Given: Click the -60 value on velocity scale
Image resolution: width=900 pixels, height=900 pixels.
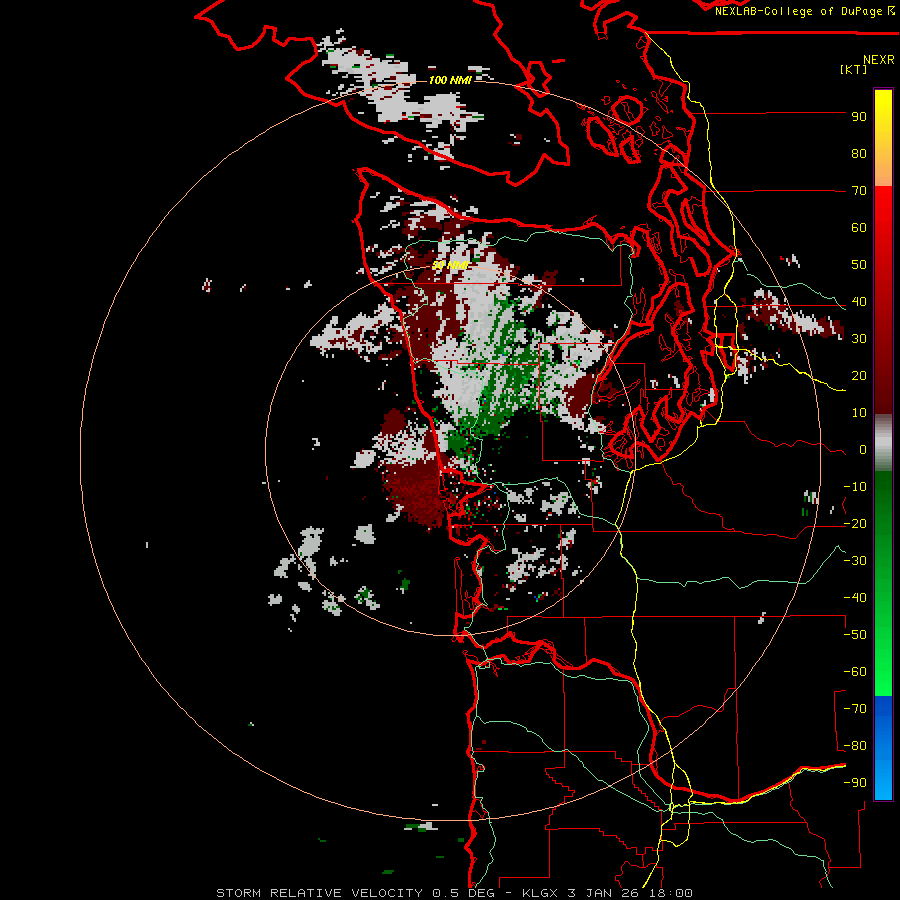Looking at the screenshot, I should [x=855, y=672].
